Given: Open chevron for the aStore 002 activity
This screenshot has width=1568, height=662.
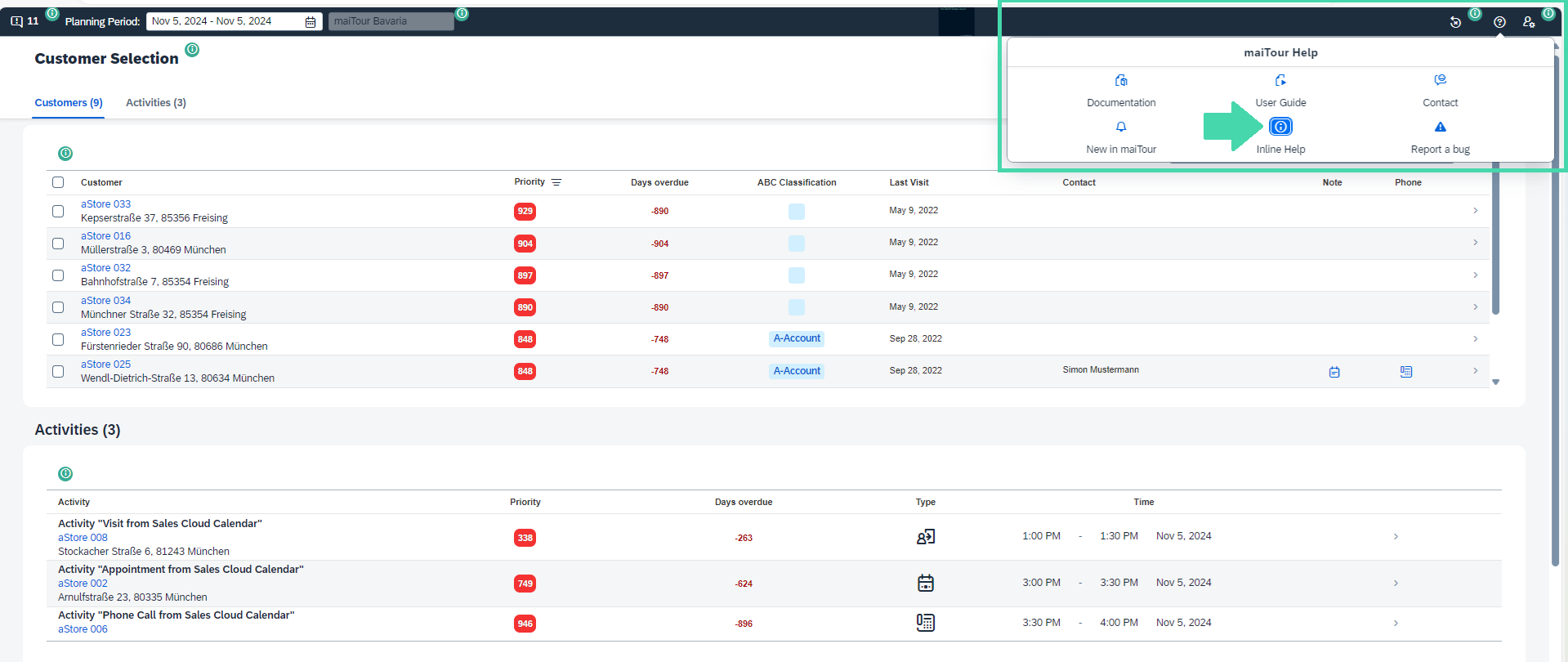Looking at the screenshot, I should point(1396,584).
